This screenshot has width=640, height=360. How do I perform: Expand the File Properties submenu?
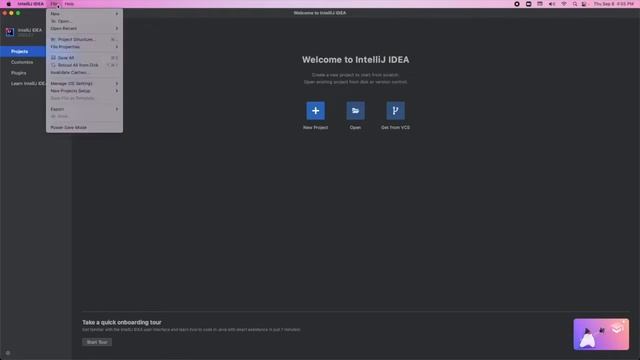click(x=84, y=47)
